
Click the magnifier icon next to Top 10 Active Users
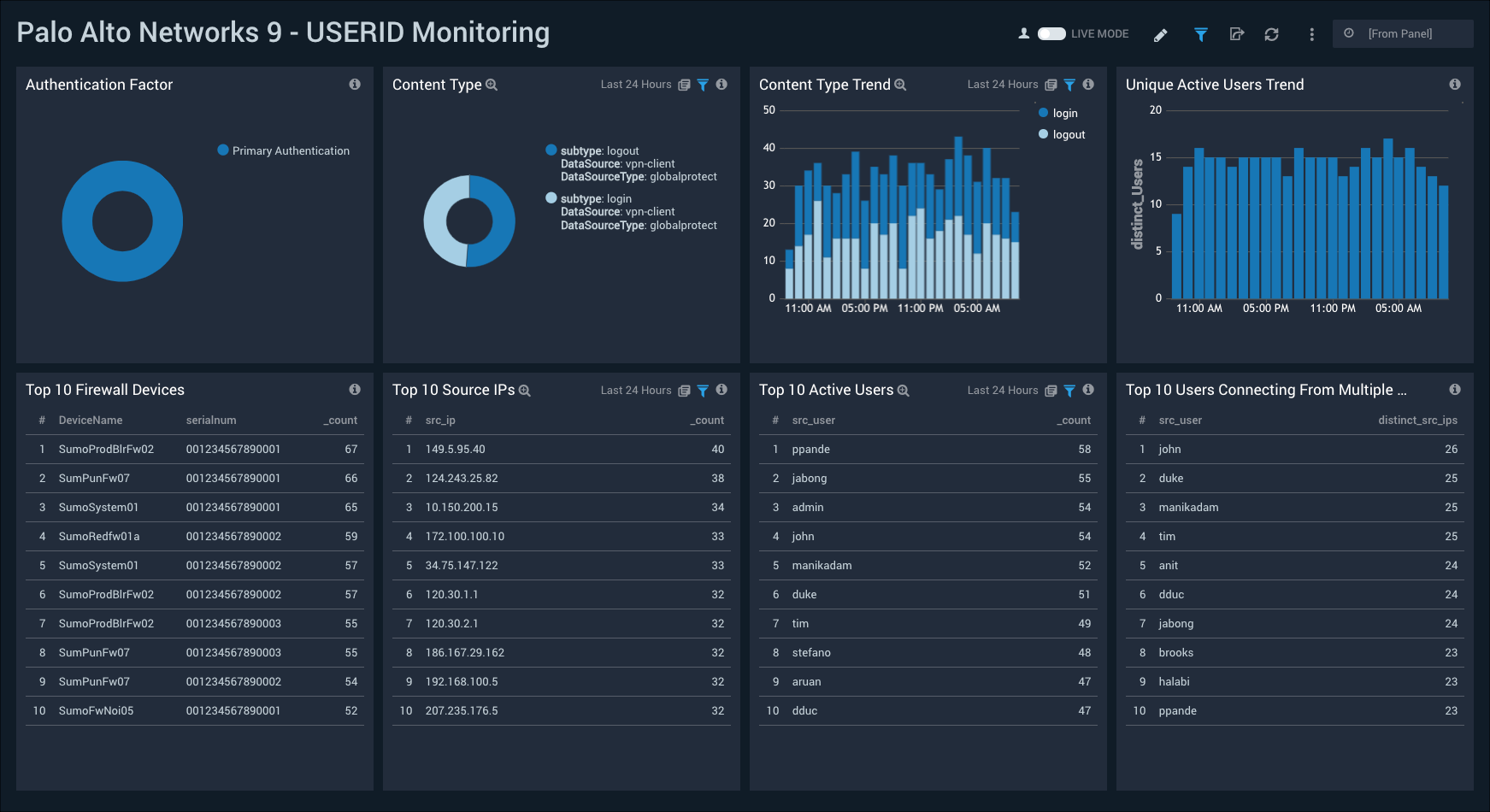pos(904,390)
